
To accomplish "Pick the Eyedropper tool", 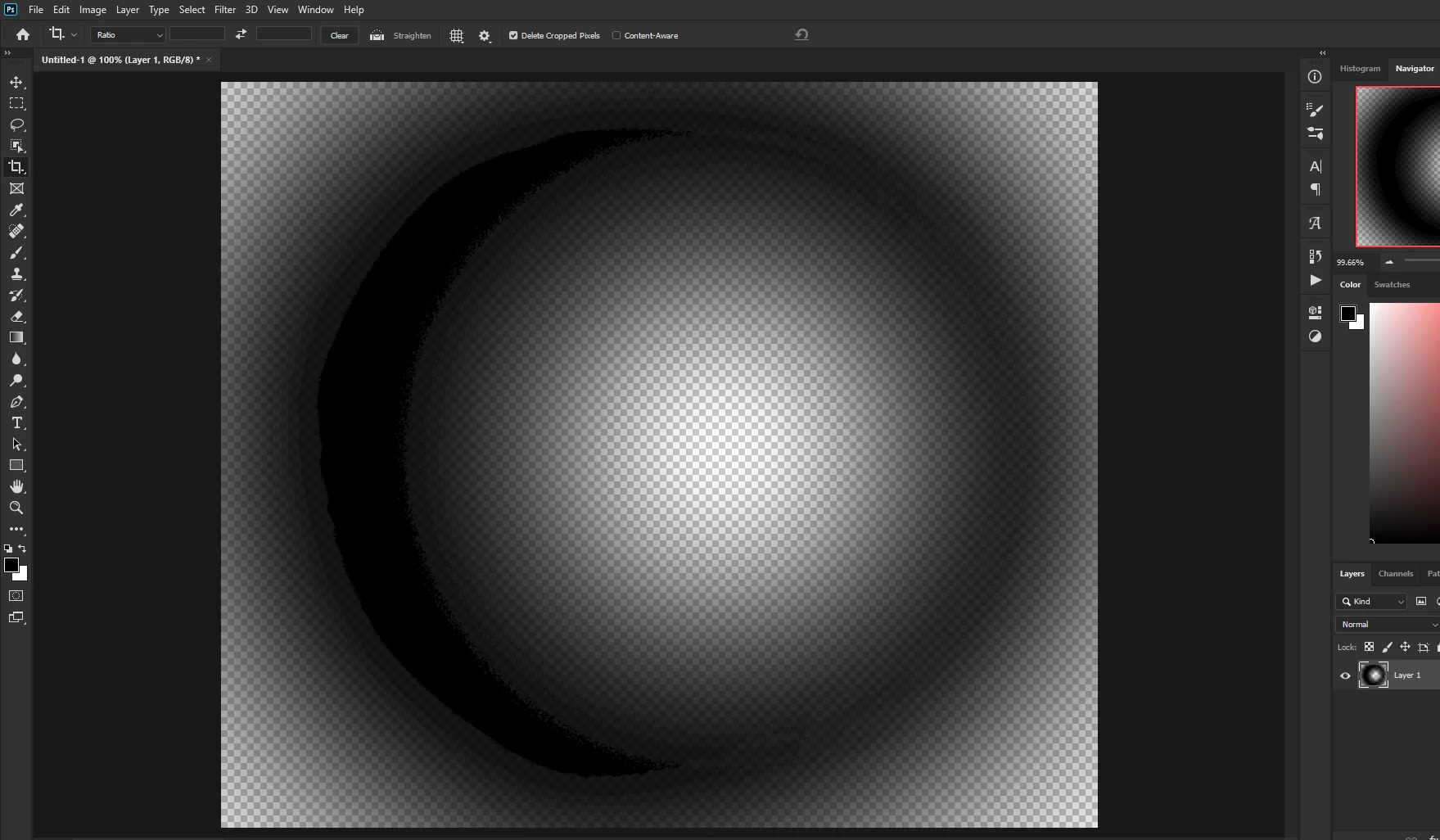I will [x=16, y=210].
